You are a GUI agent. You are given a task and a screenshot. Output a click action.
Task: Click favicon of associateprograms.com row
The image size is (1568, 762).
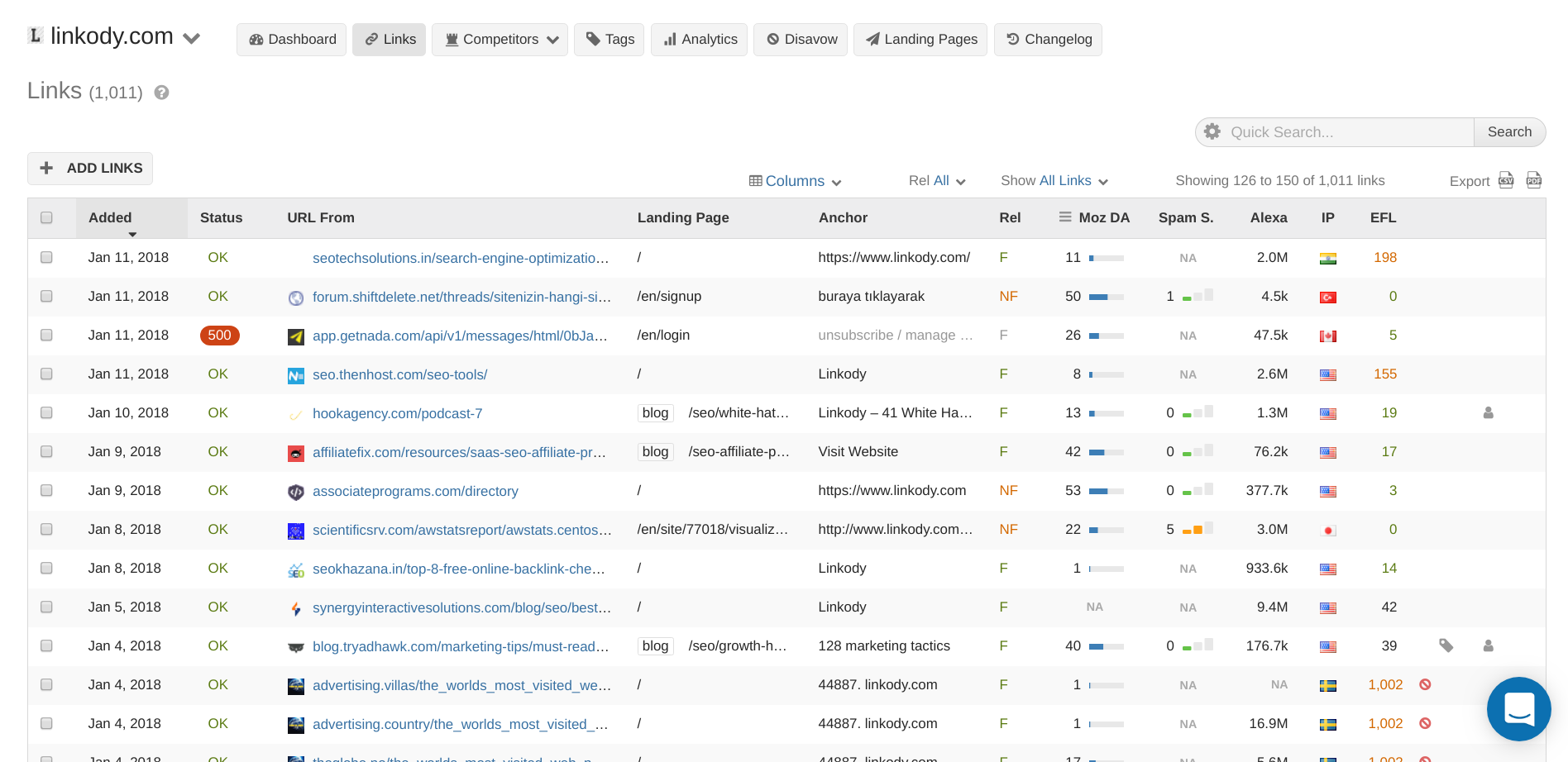(296, 493)
